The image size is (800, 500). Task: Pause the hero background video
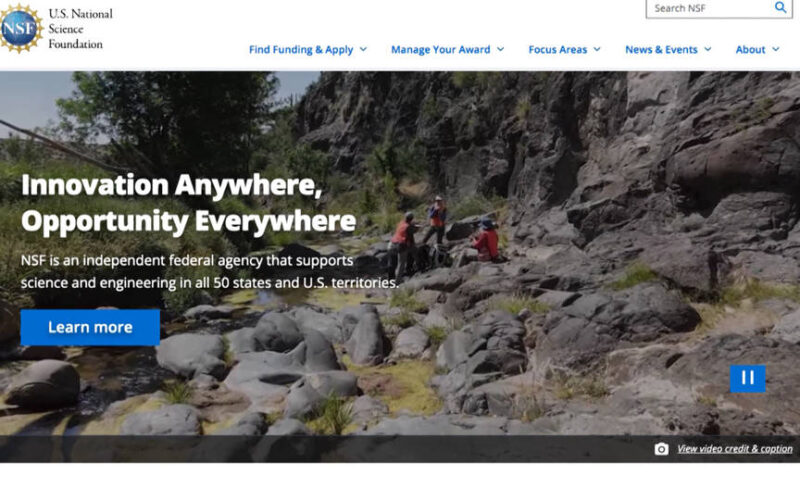click(747, 378)
